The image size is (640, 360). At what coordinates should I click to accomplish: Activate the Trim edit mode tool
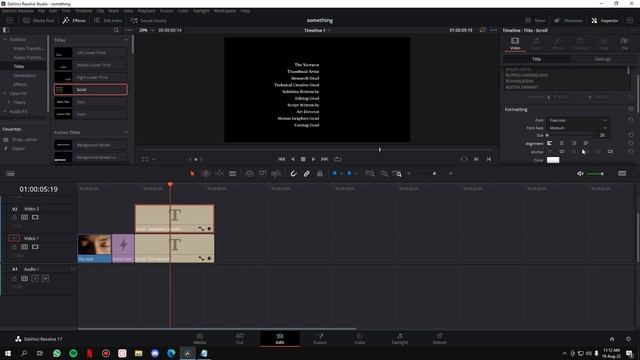coord(206,173)
